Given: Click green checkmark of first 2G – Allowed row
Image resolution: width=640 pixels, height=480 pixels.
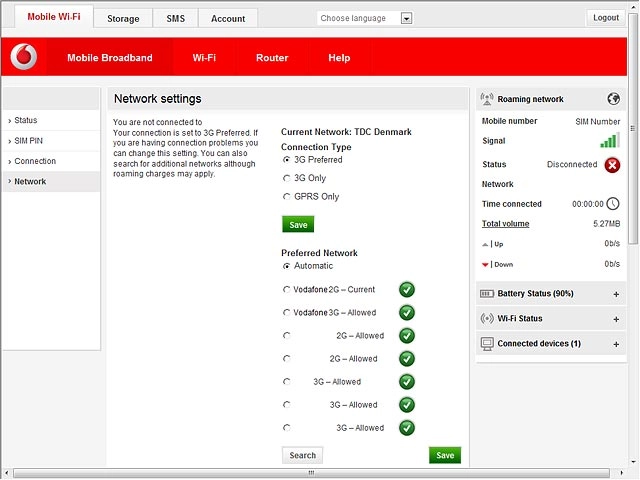Looking at the screenshot, I should (x=407, y=336).
